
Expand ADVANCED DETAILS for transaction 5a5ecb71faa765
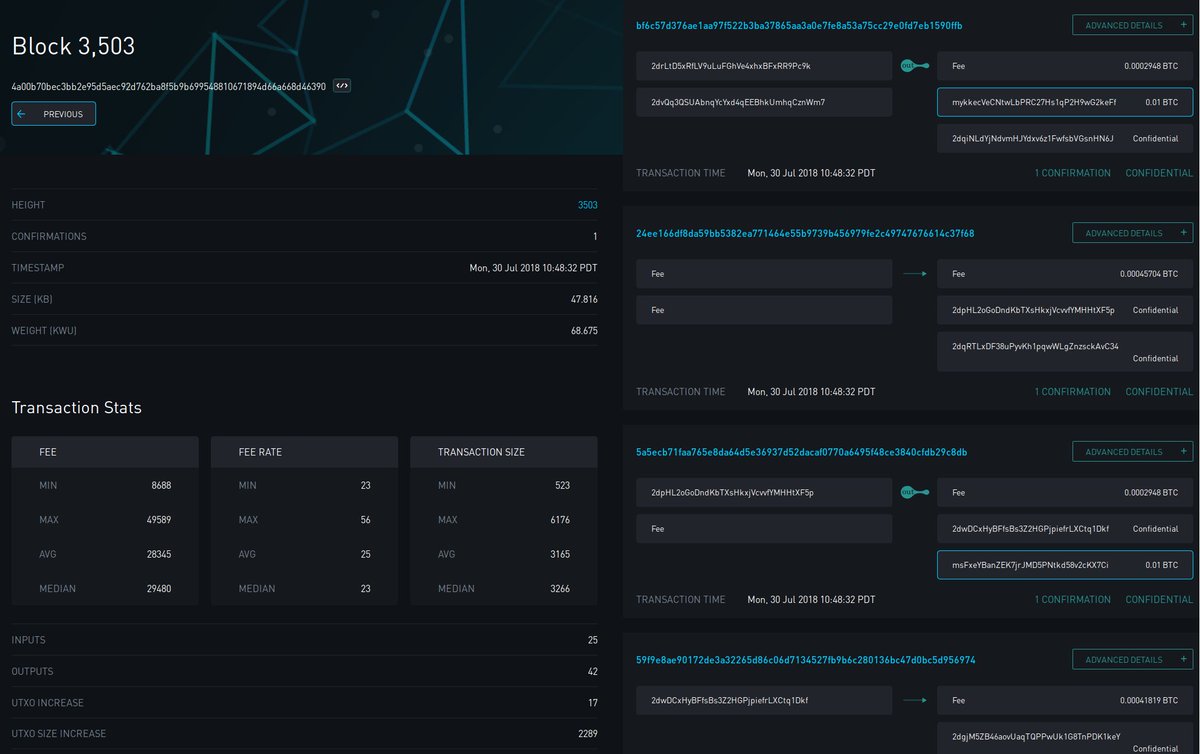pyautogui.click(x=1132, y=451)
